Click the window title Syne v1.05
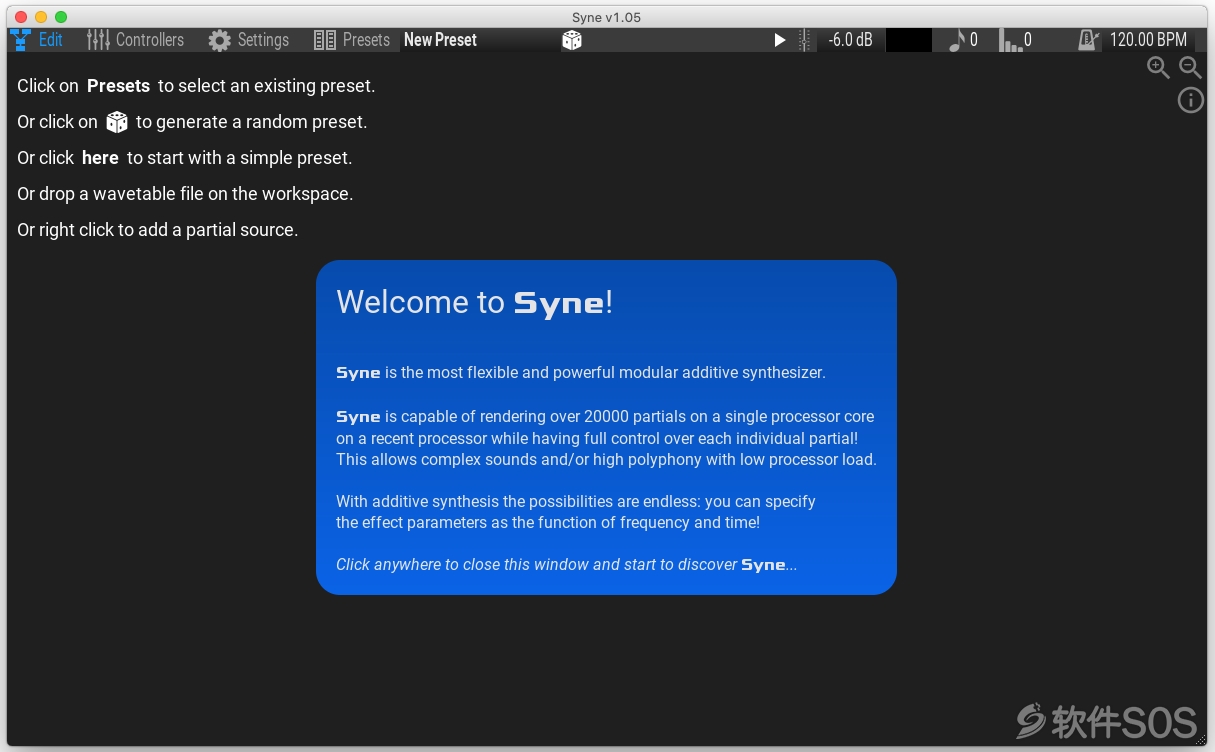Screen dimensions: 1215x752 tap(607, 17)
